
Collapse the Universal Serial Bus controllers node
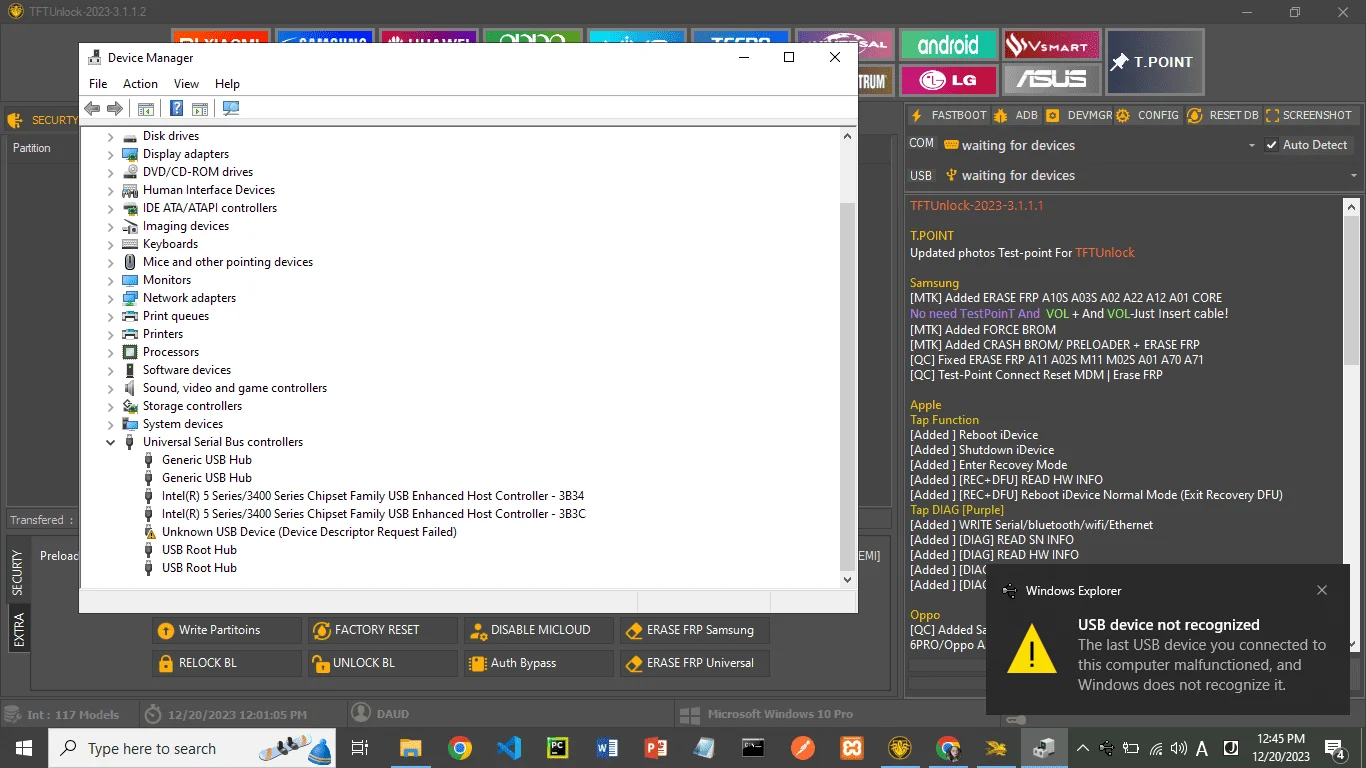pos(110,442)
